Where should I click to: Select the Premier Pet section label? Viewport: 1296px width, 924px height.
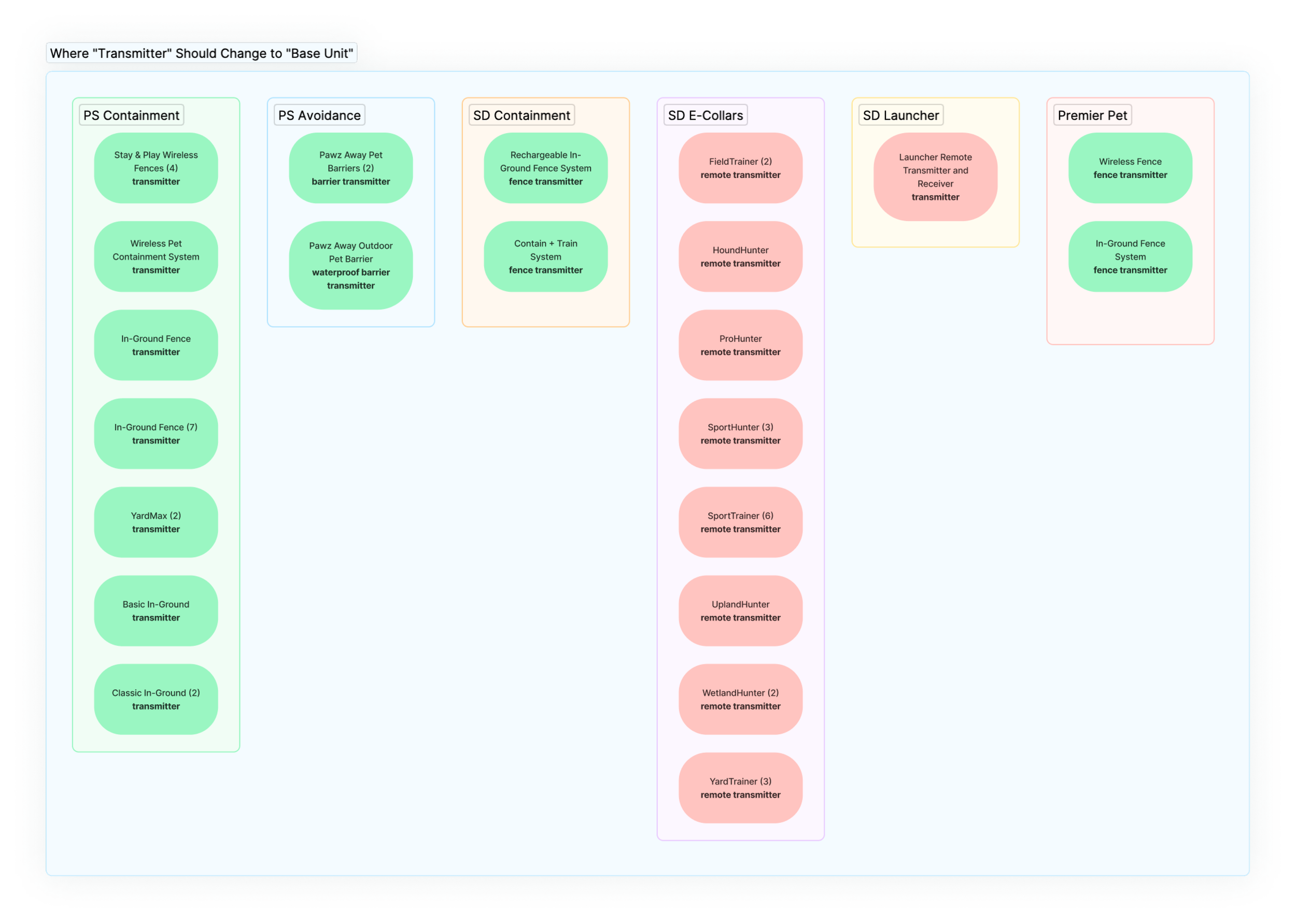click(1092, 116)
